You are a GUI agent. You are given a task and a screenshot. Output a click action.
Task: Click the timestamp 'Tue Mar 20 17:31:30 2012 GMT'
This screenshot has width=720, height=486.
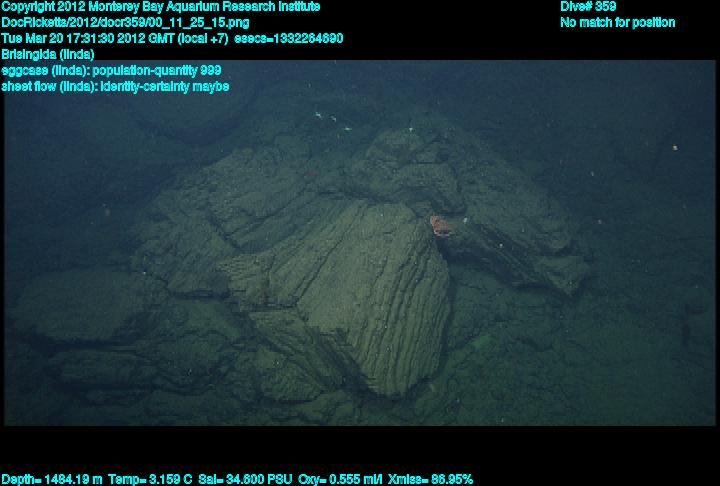[88, 38]
